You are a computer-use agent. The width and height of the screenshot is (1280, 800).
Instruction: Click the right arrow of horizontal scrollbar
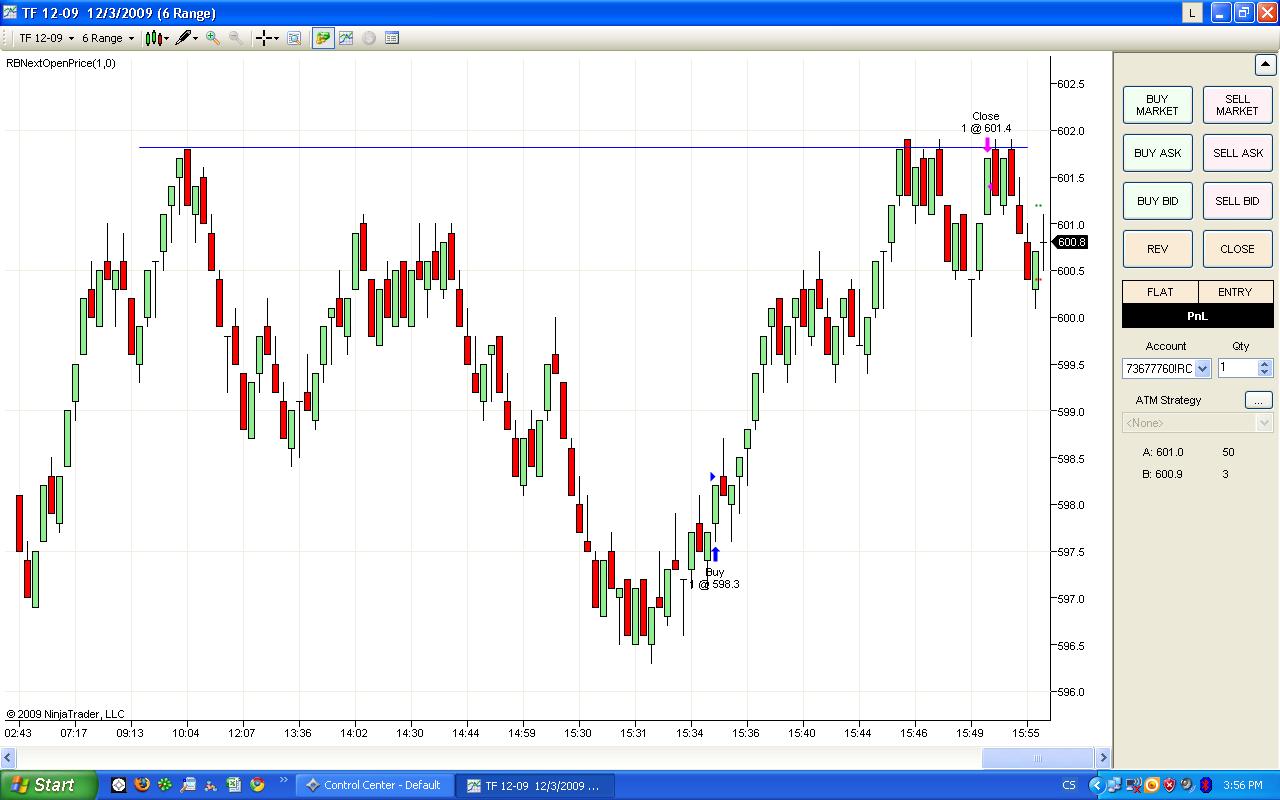tap(1103, 758)
